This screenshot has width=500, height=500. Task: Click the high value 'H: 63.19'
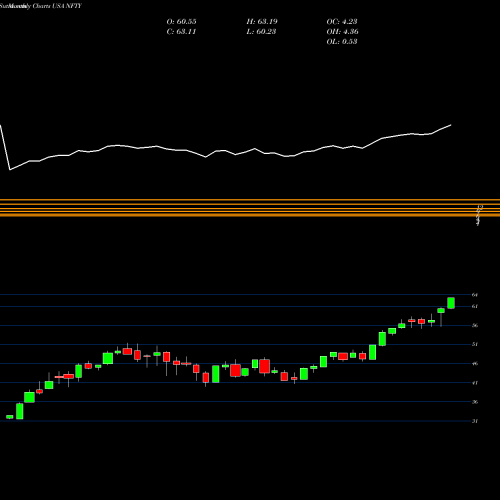tap(262, 22)
